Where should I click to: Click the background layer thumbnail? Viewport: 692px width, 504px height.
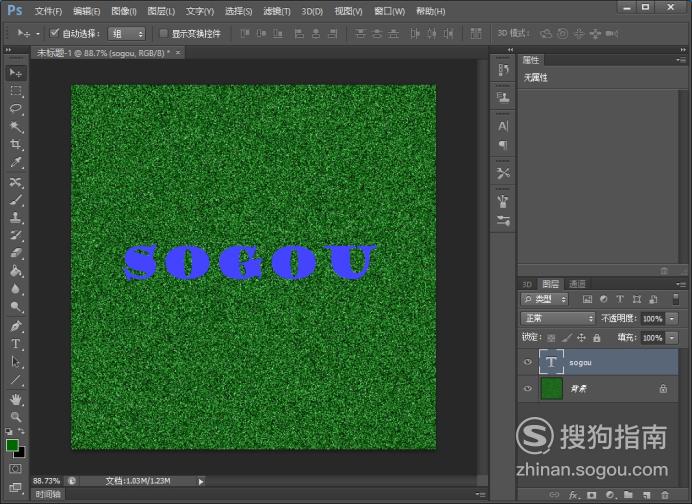click(552, 388)
